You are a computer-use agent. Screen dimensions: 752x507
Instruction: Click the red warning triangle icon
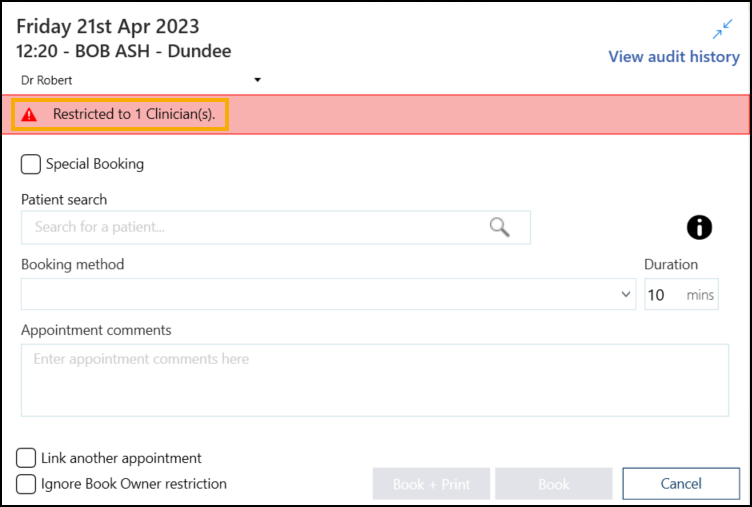pyautogui.click(x=30, y=115)
